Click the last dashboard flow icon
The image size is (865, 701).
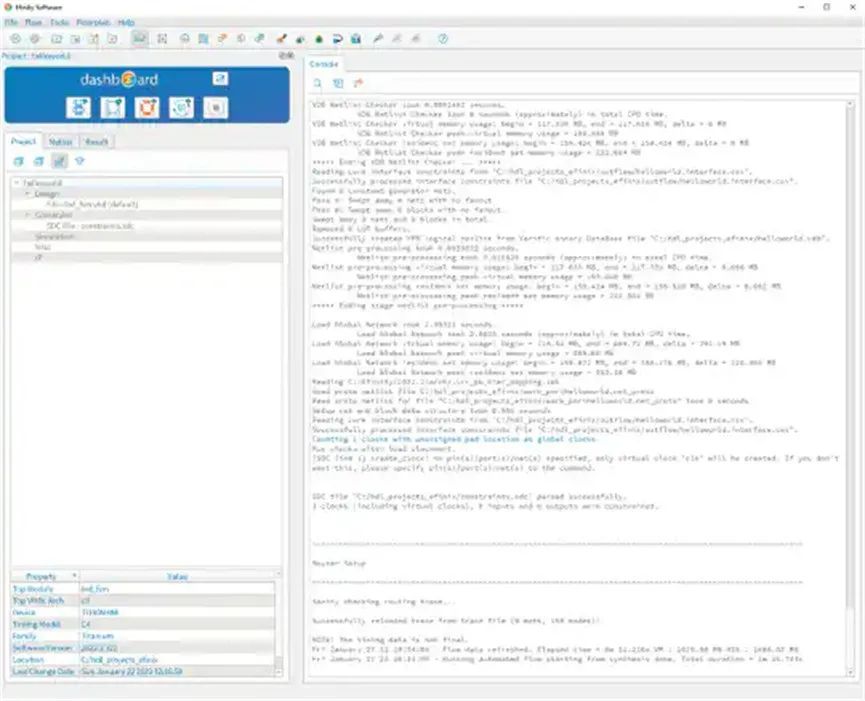coord(216,108)
